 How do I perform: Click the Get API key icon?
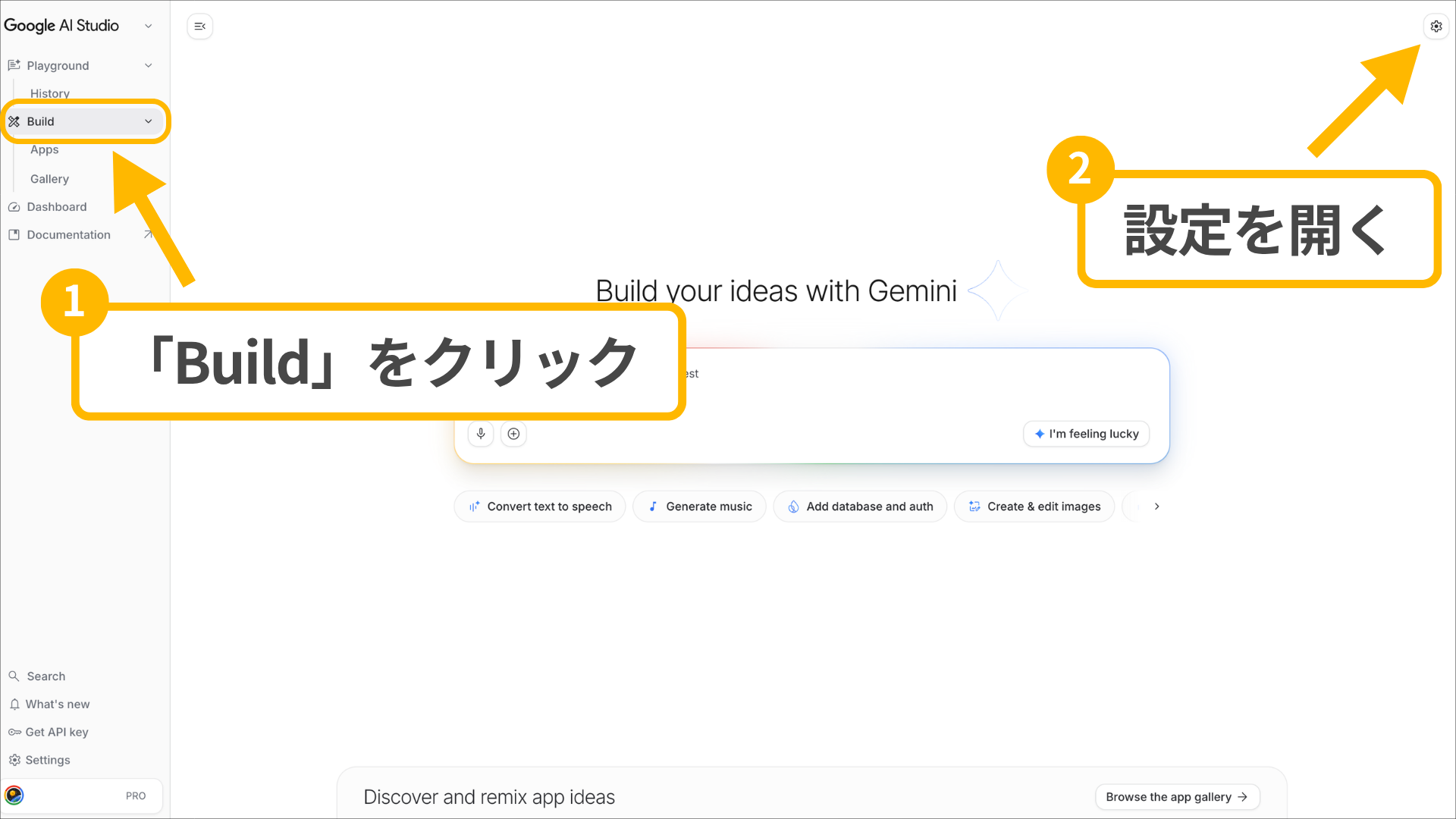click(x=14, y=732)
